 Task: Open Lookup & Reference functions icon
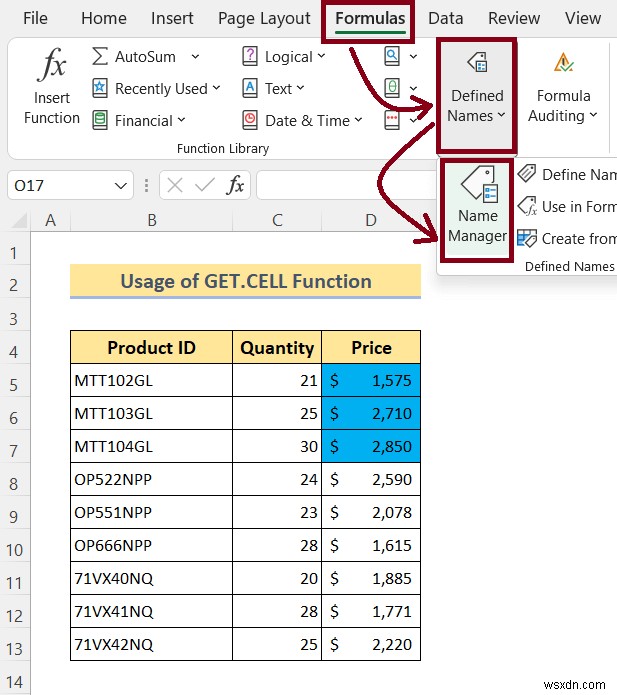(392, 56)
